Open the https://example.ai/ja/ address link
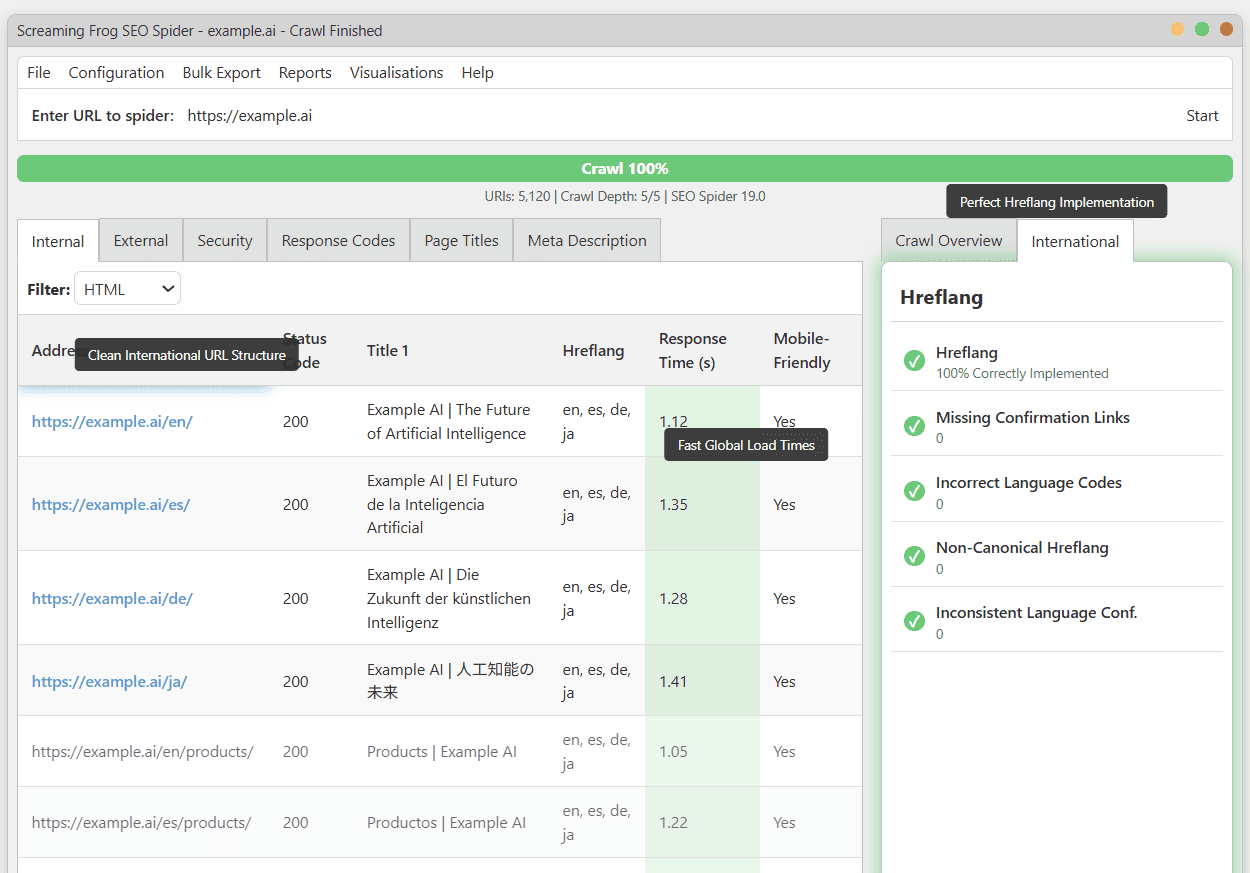 pos(110,682)
